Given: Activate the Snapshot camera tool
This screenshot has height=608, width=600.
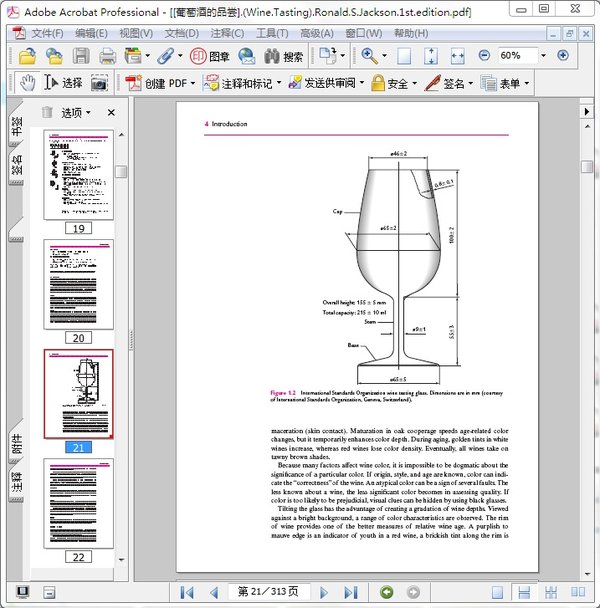Looking at the screenshot, I should [x=100, y=83].
